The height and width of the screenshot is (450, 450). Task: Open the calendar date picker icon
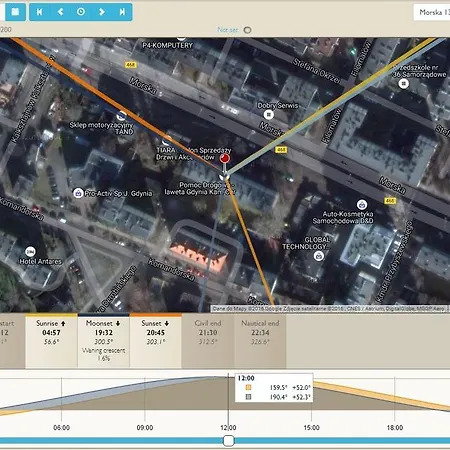15,12
